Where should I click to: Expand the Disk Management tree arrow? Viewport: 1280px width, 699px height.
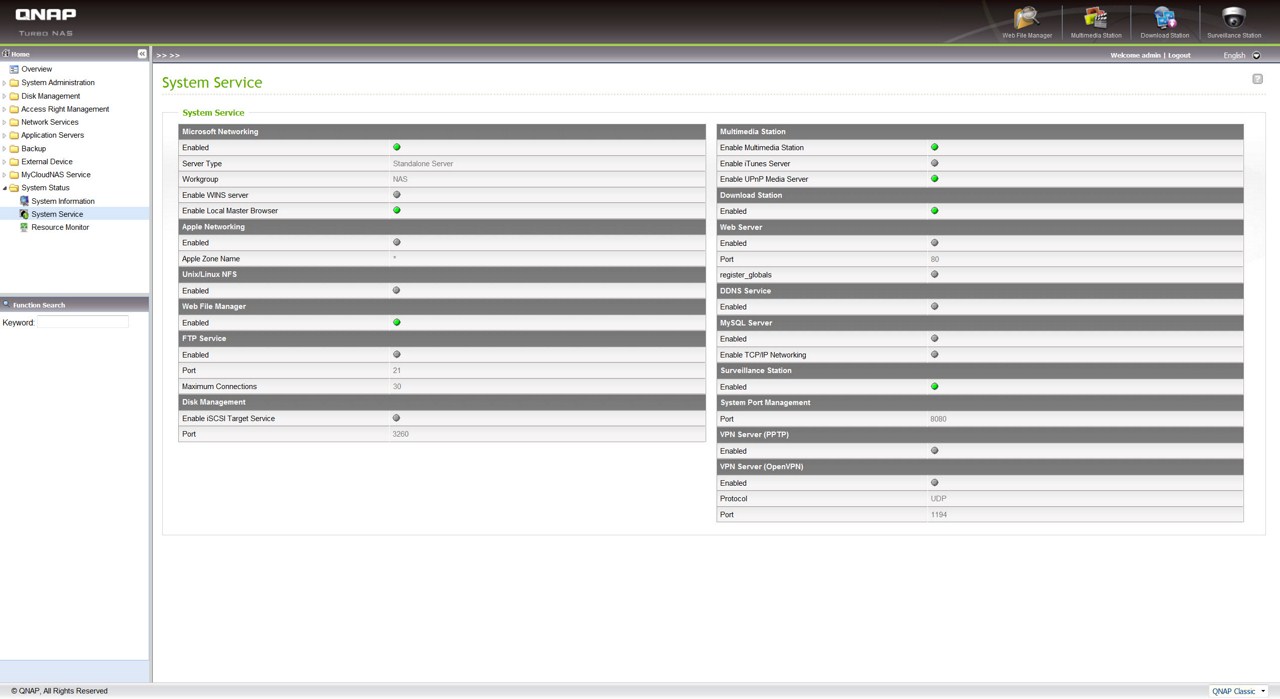[x=4, y=96]
